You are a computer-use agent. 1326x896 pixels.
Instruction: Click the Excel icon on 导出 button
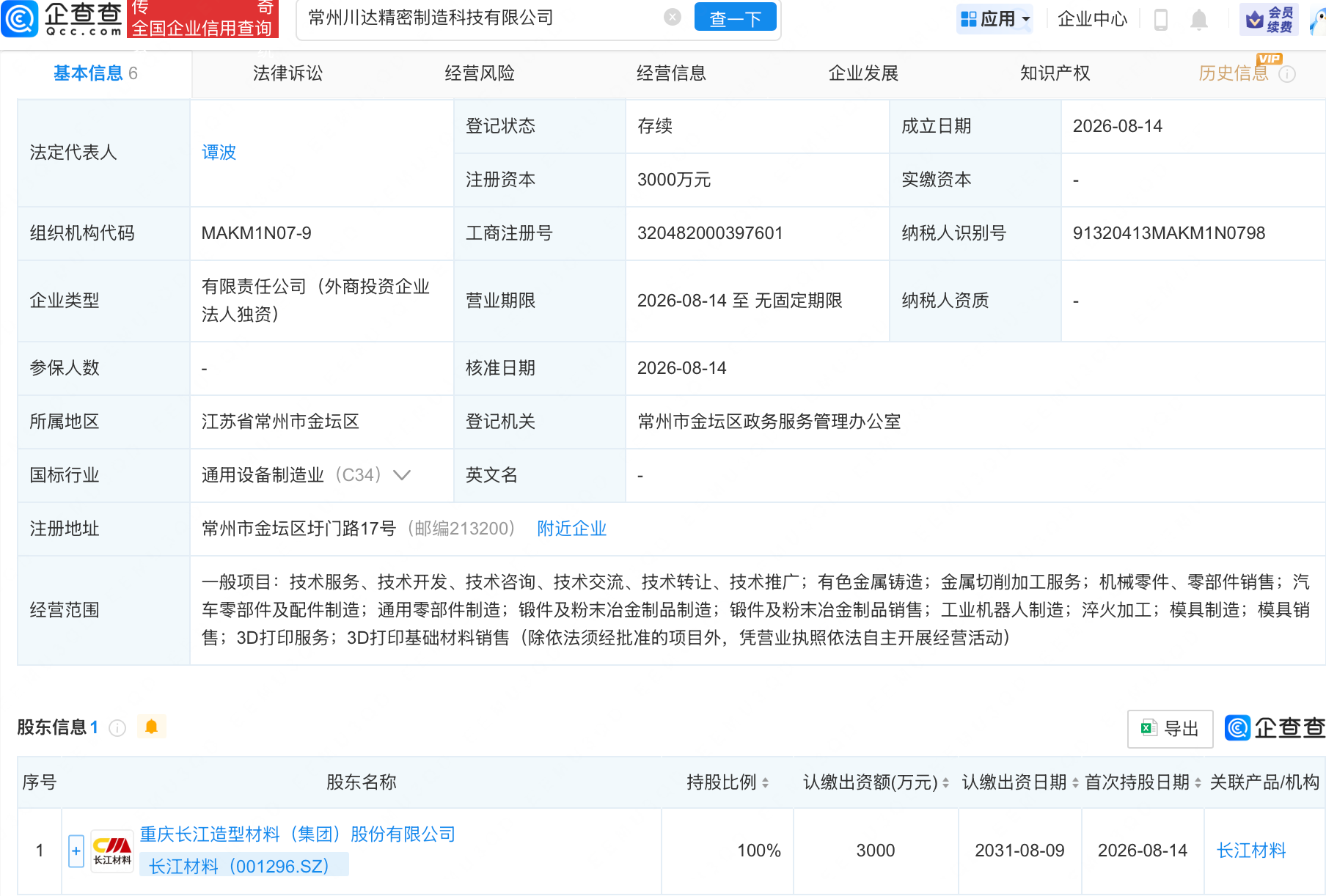(x=1149, y=727)
